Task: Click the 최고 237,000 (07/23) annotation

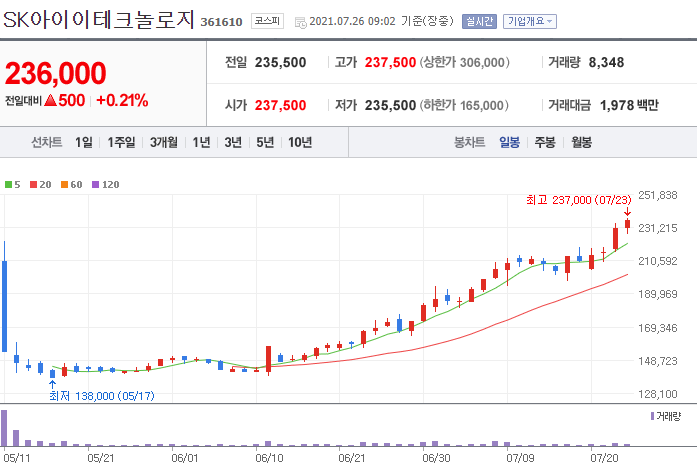Action: pos(579,200)
